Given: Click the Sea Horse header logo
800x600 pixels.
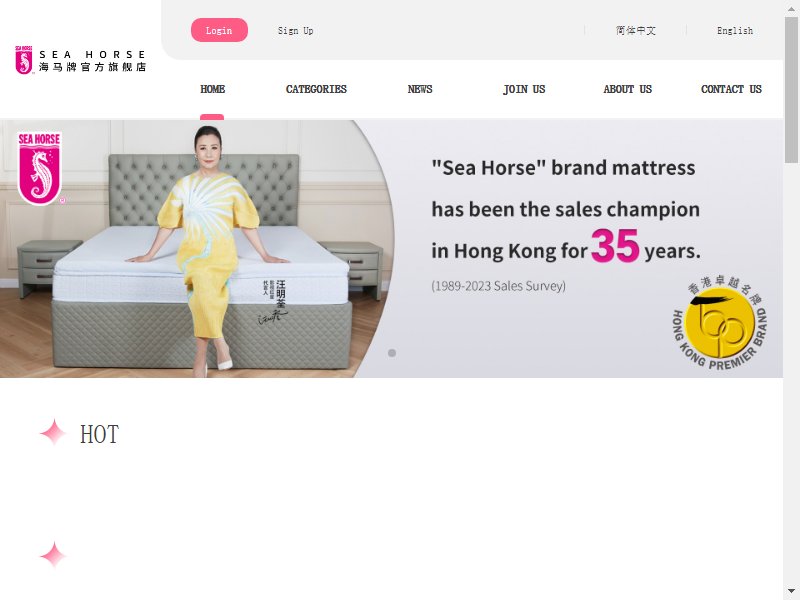Looking at the screenshot, I should 81,60.
